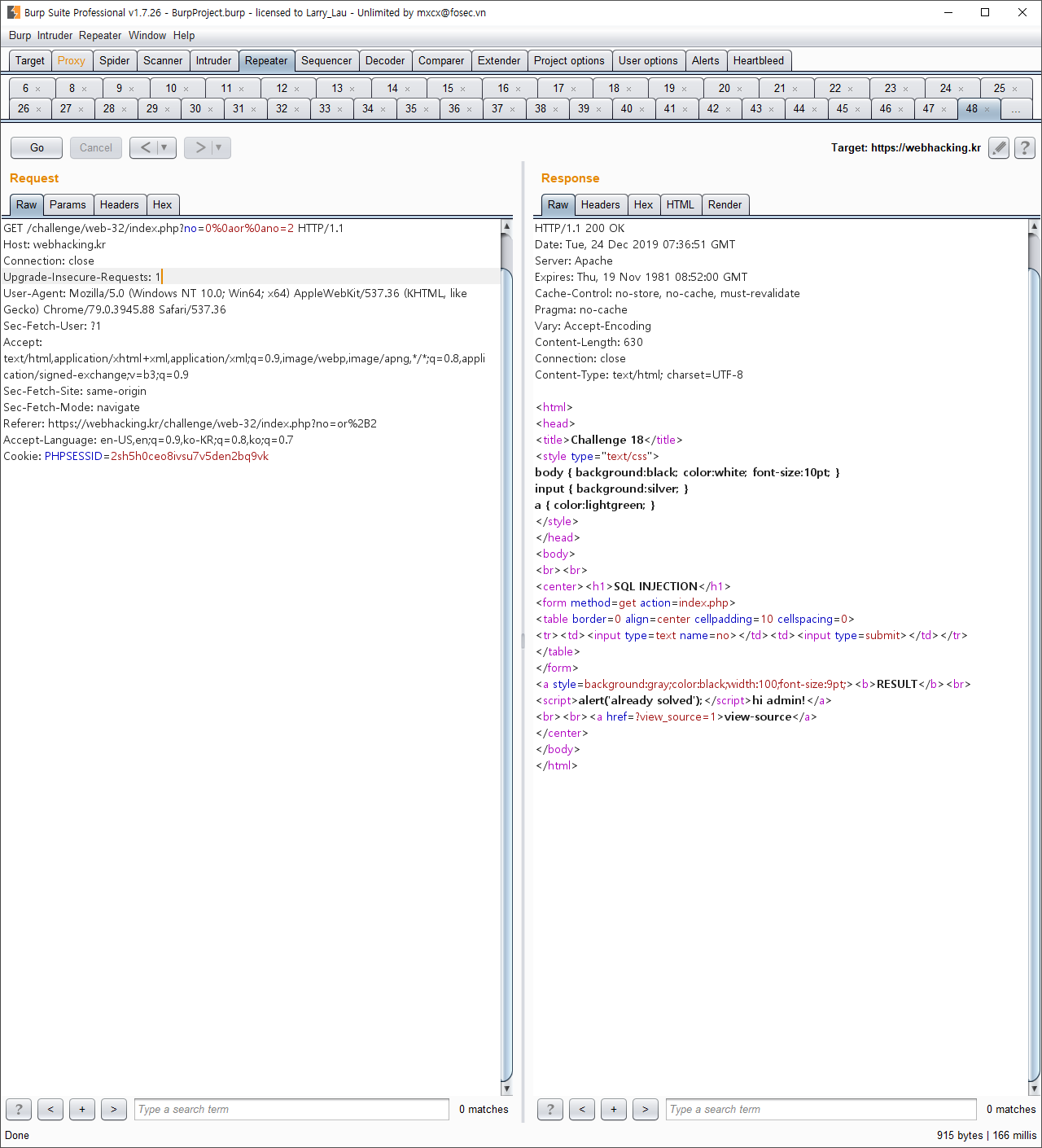The width and height of the screenshot is (1042, 1148).
Task: Close Repeater tab 42
Action: (x=728, y=109)
